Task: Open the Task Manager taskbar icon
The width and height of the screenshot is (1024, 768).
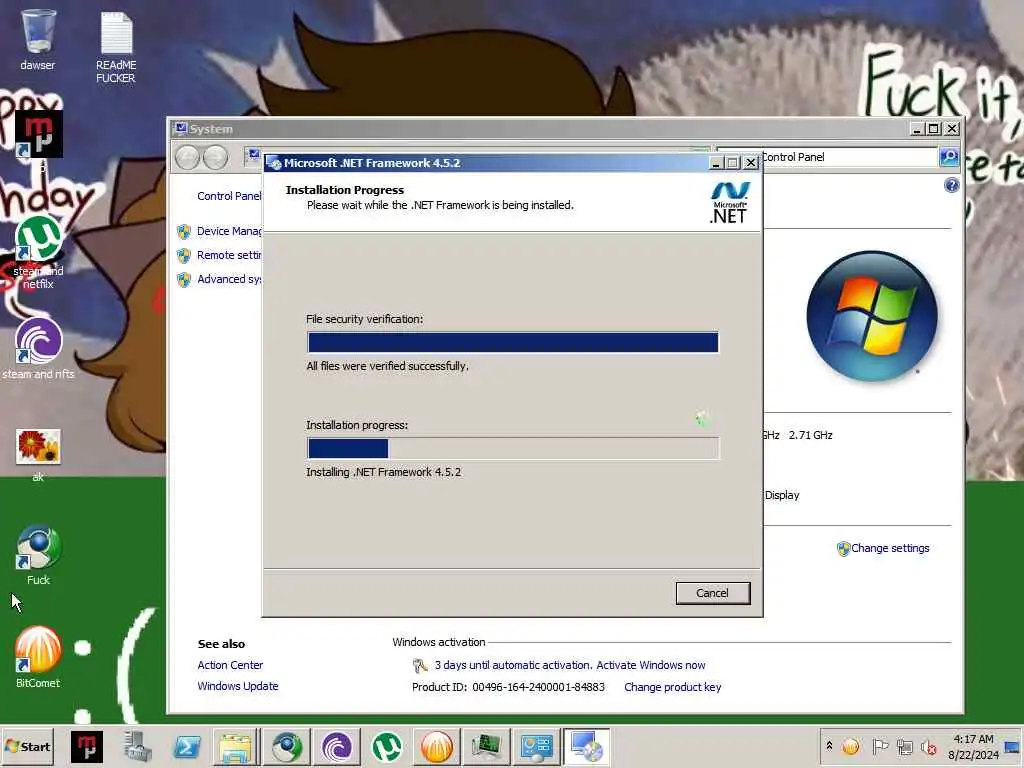Action: pyautogui.click(x=487, y=746)
